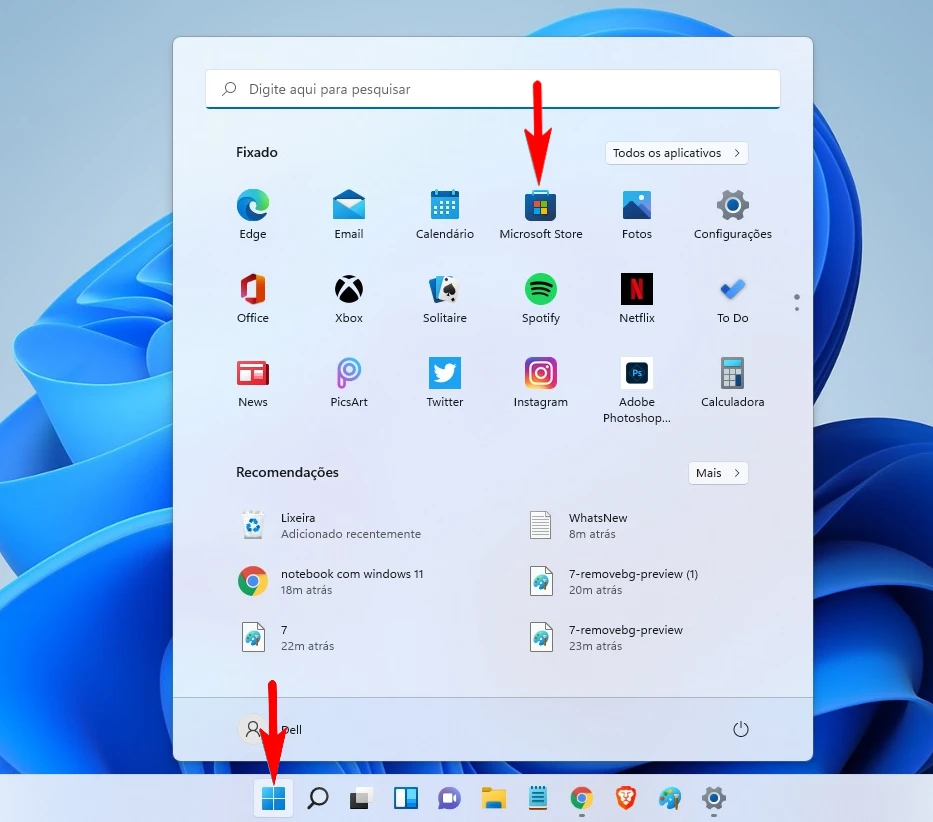Open Chrome from the taskbar
933x822 pixels.
[x=581, y=798]
